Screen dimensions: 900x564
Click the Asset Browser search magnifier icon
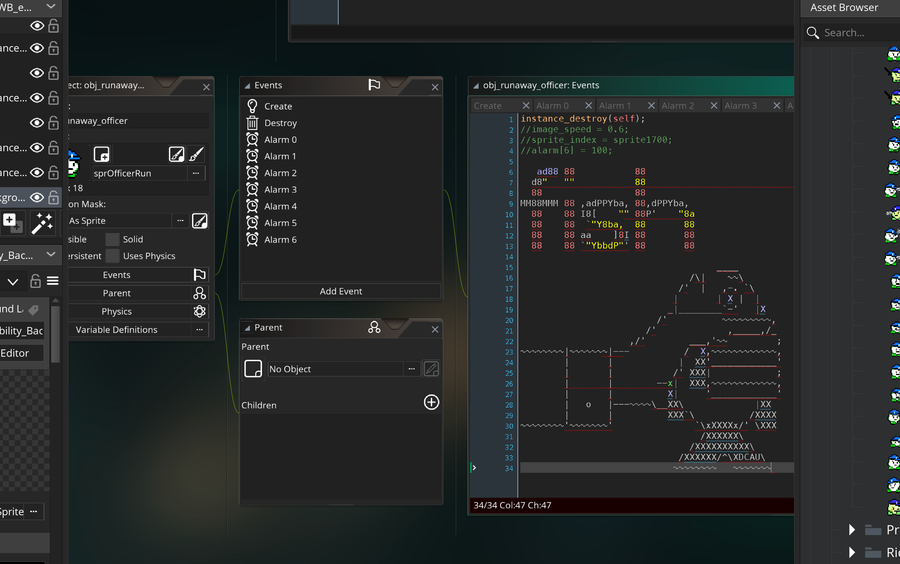point(813,33)
